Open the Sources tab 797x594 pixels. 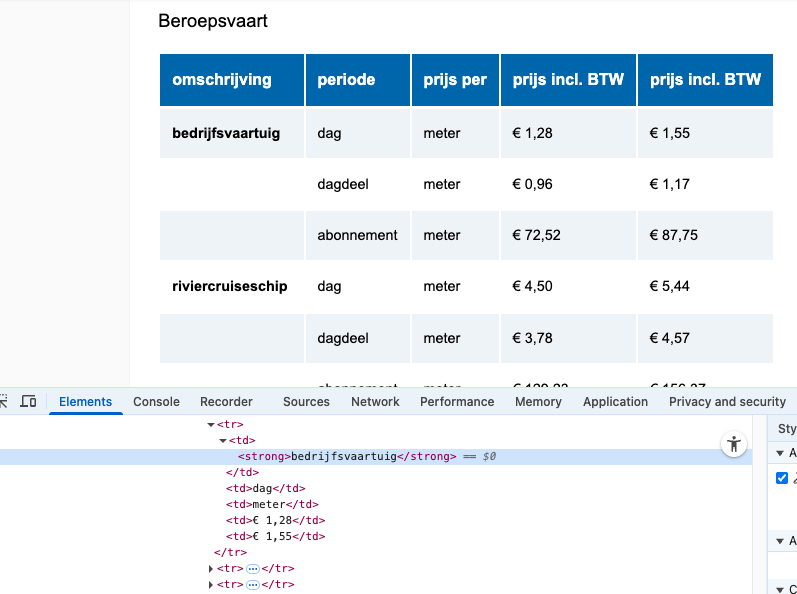coord(306,401)
